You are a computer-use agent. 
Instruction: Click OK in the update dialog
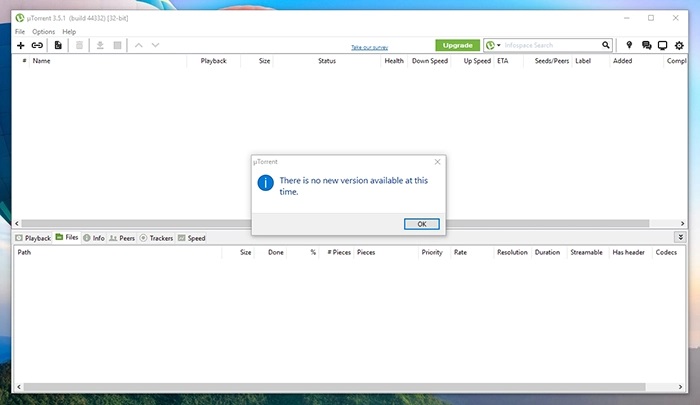click(x=421, y=224)
